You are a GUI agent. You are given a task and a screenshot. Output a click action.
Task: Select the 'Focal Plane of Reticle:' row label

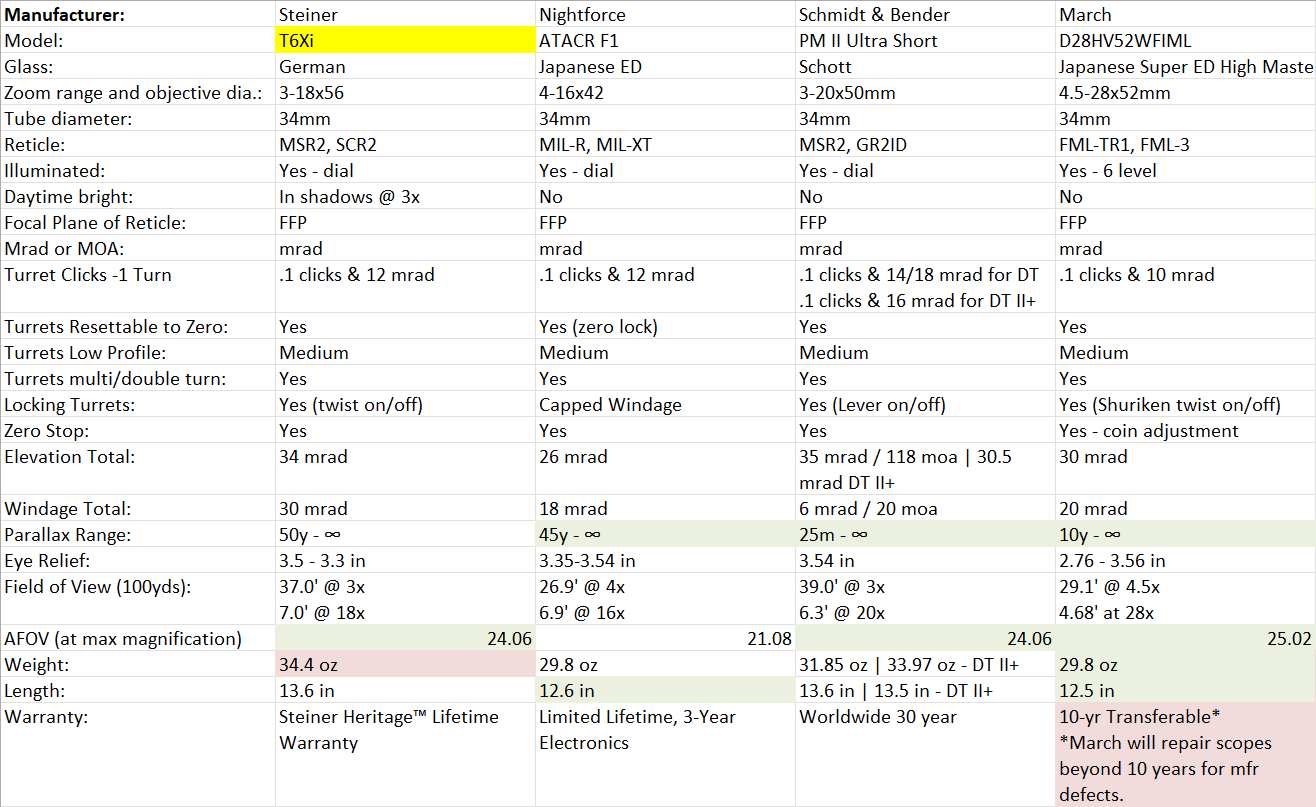tap(138, 223)
